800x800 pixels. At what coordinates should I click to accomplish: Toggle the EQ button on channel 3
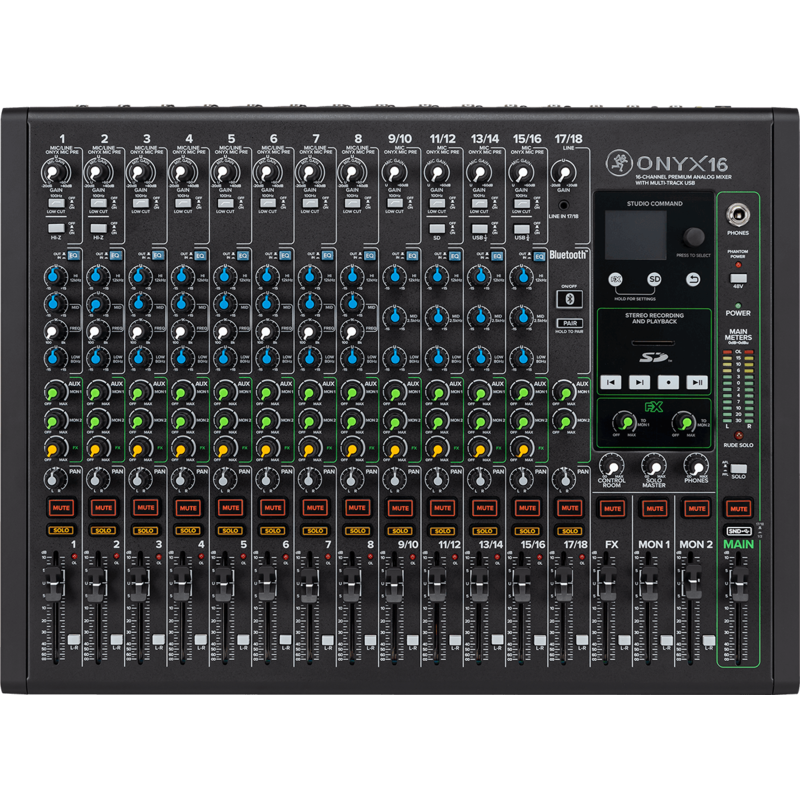point(158,255)
